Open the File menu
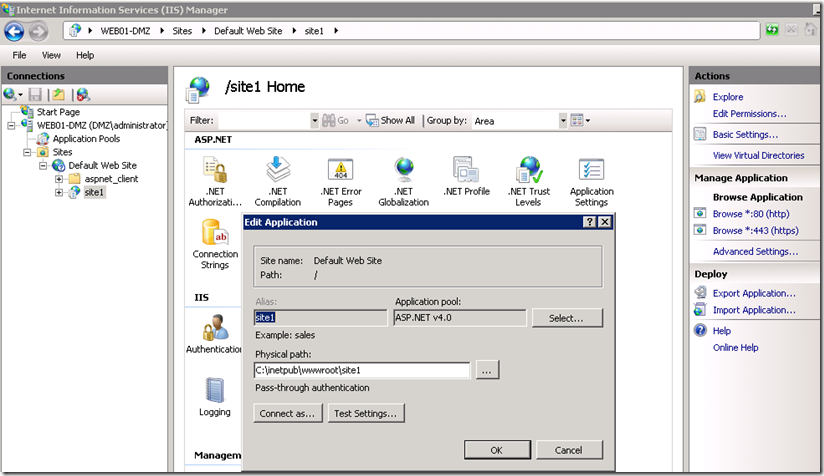The image size is (824, 476). pos(19,55)
